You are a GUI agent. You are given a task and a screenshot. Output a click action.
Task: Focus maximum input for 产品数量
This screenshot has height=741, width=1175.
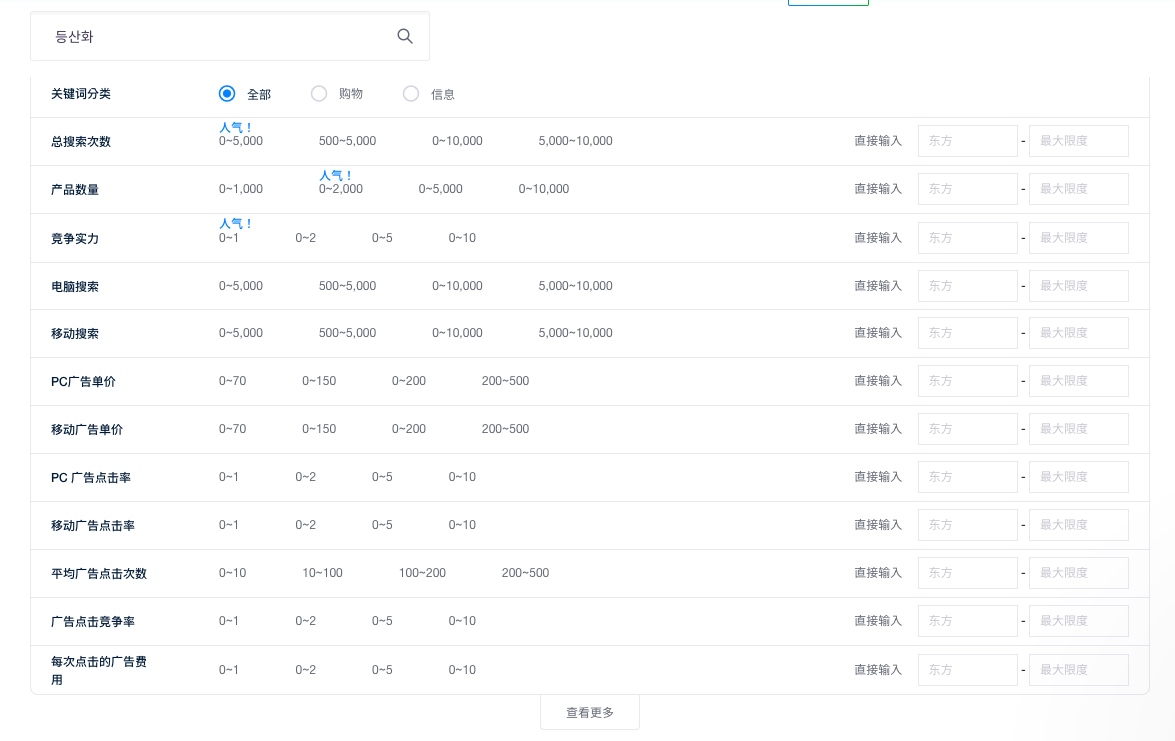point(1078,189)
